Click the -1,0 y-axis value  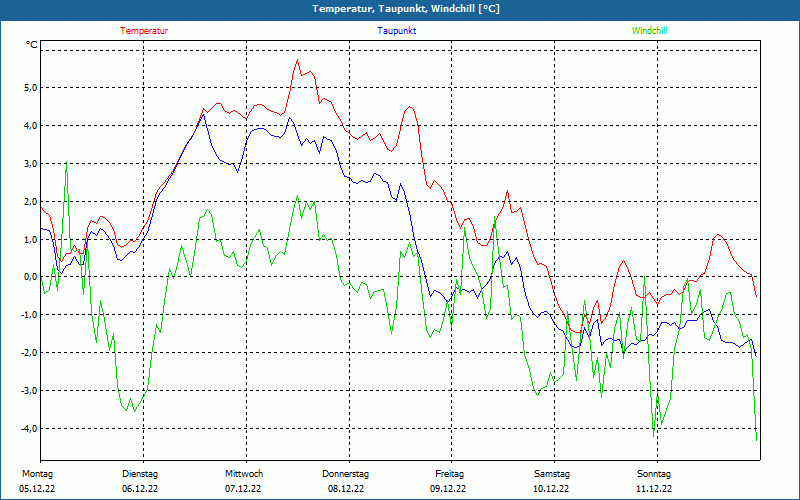click(x=29, y=315)
